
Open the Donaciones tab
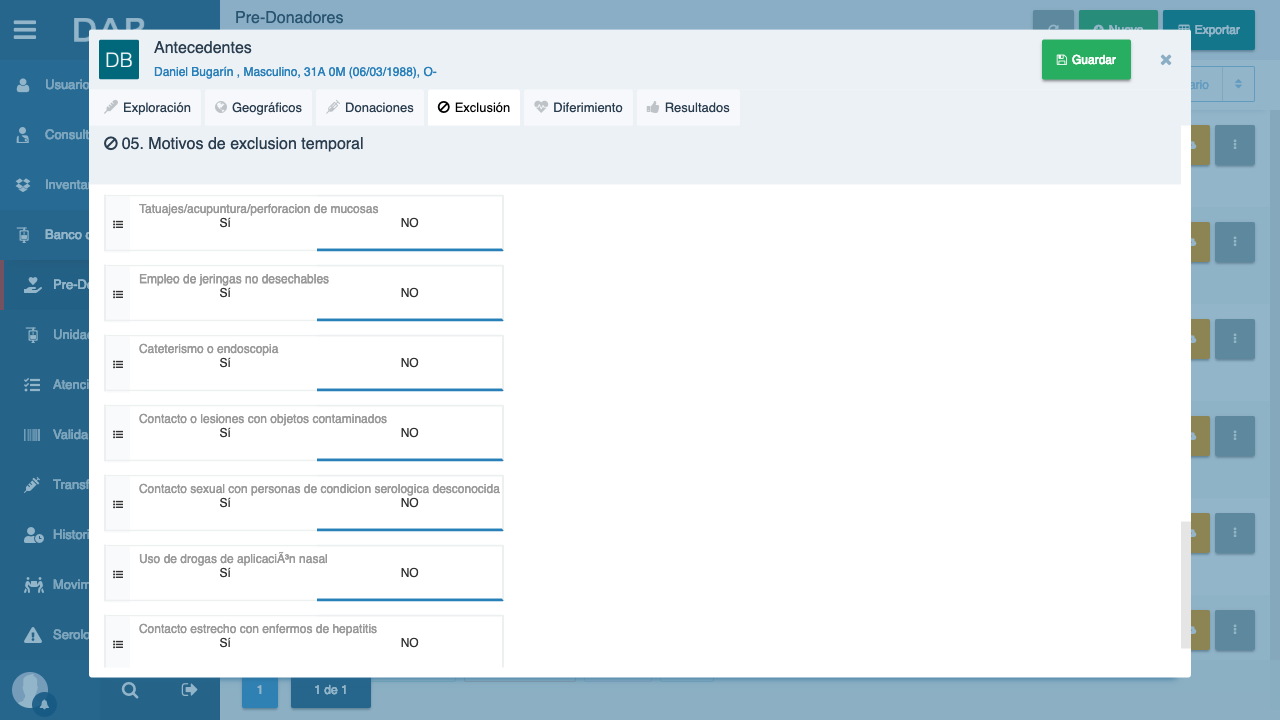tap(370, 108)
